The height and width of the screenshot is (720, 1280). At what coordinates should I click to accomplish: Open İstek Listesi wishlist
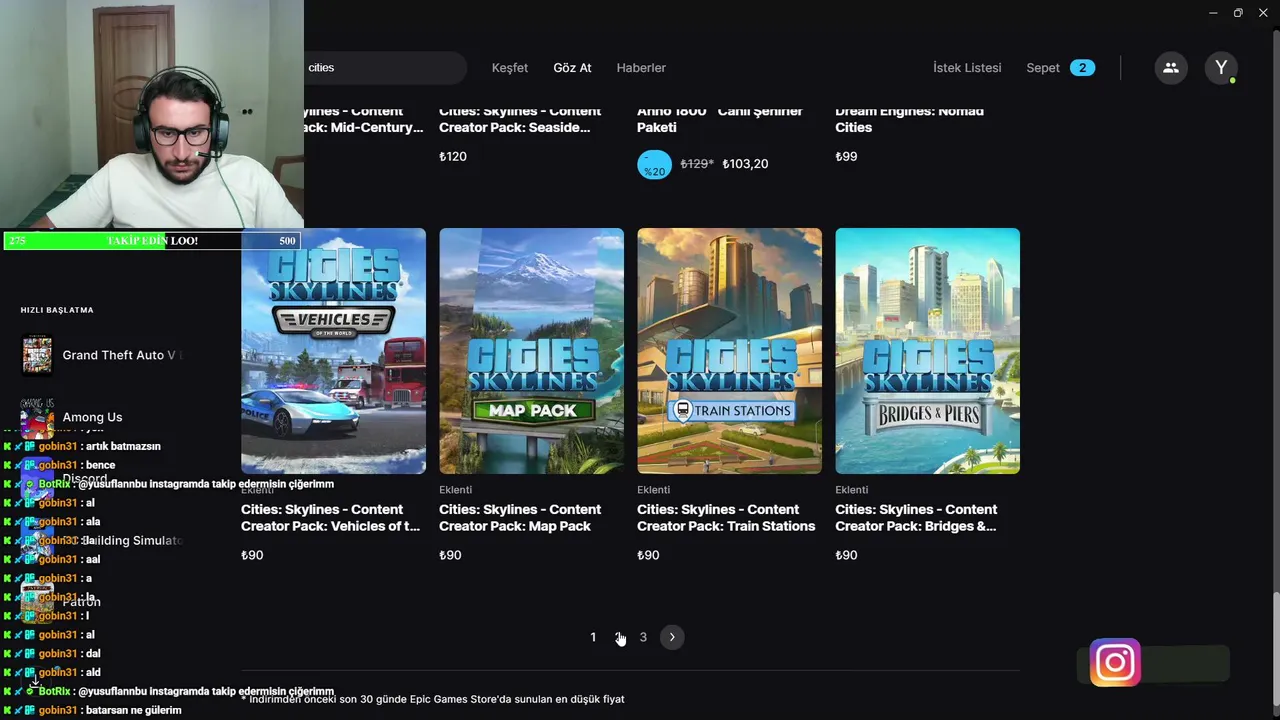click(967, 68)
